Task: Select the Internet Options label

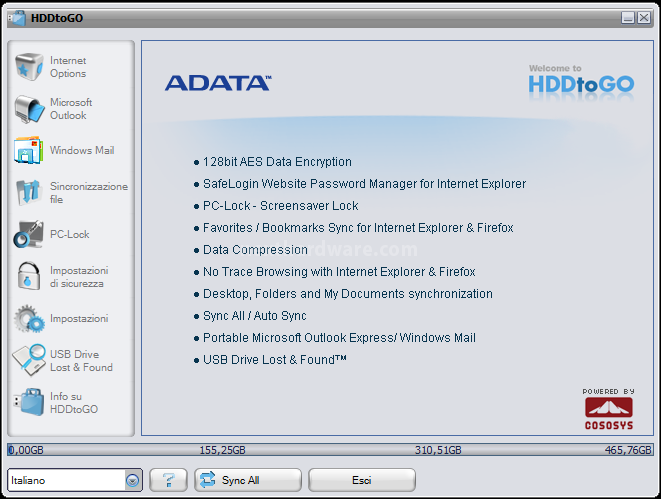Action: tap(68, 67)
